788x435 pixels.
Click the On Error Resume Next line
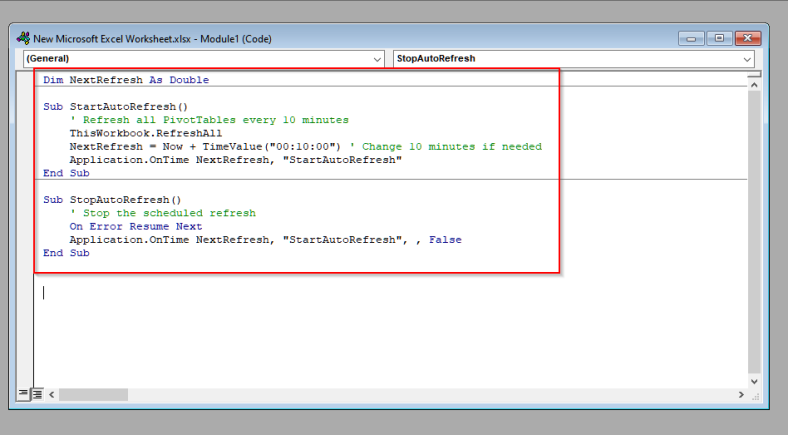135,226
